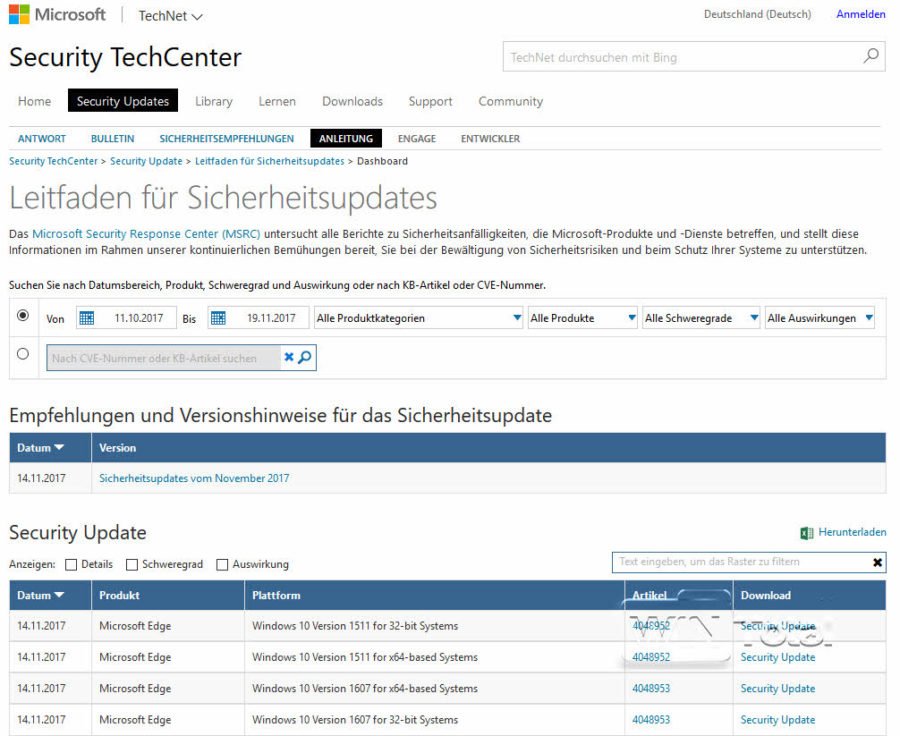Open the TechNet menu chevron
This screenshot has height=736, width=900.
196,15
